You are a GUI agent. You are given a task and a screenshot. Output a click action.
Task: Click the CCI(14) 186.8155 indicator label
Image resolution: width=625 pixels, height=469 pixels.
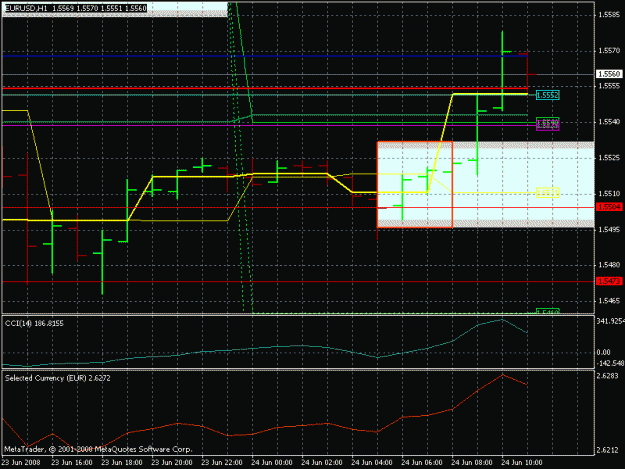coord(34,323)
